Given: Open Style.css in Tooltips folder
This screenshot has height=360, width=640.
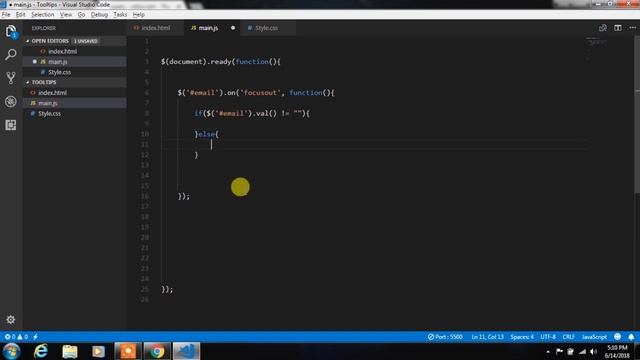Looking at the screenshot, I should click(75, 113).
